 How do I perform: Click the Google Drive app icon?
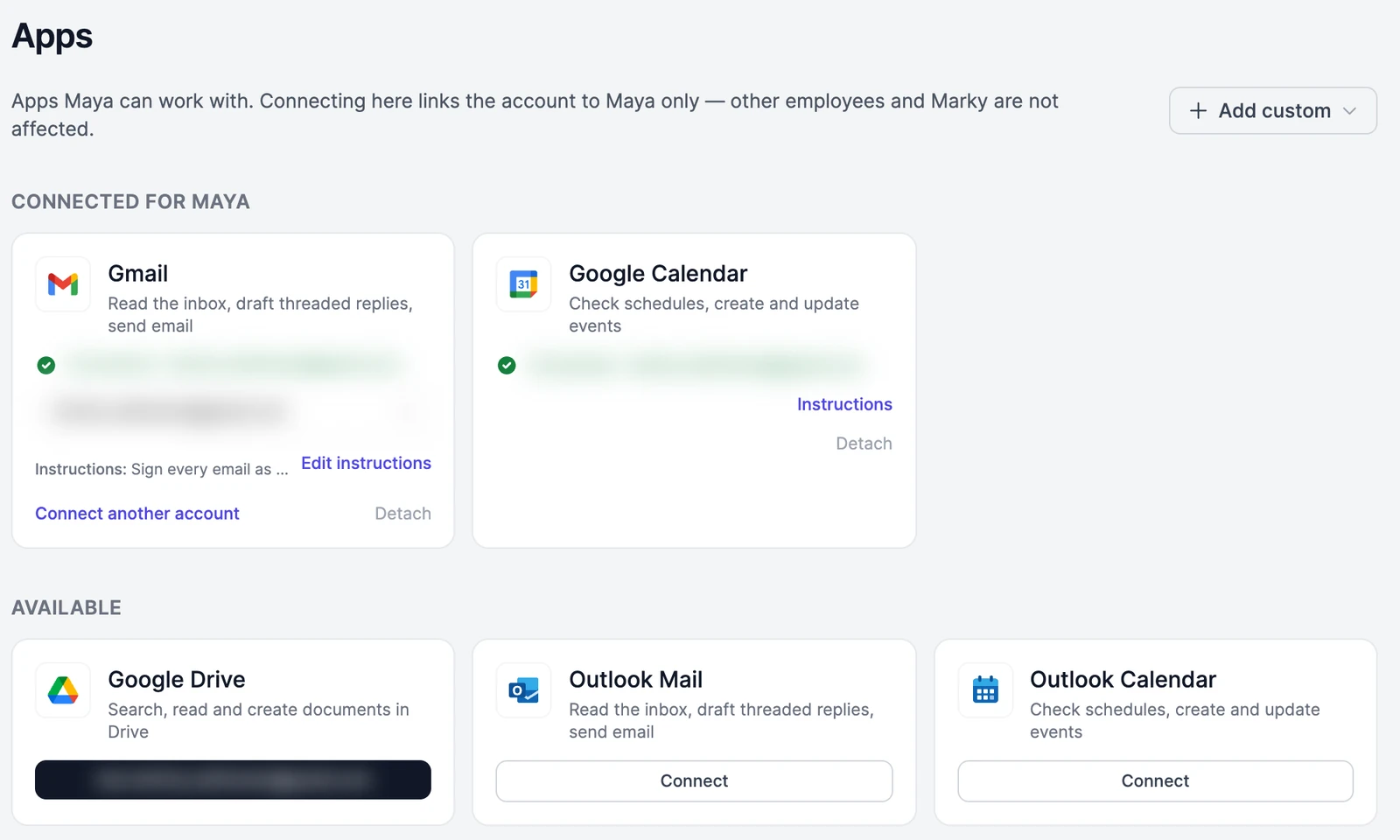tap(63, 690)
